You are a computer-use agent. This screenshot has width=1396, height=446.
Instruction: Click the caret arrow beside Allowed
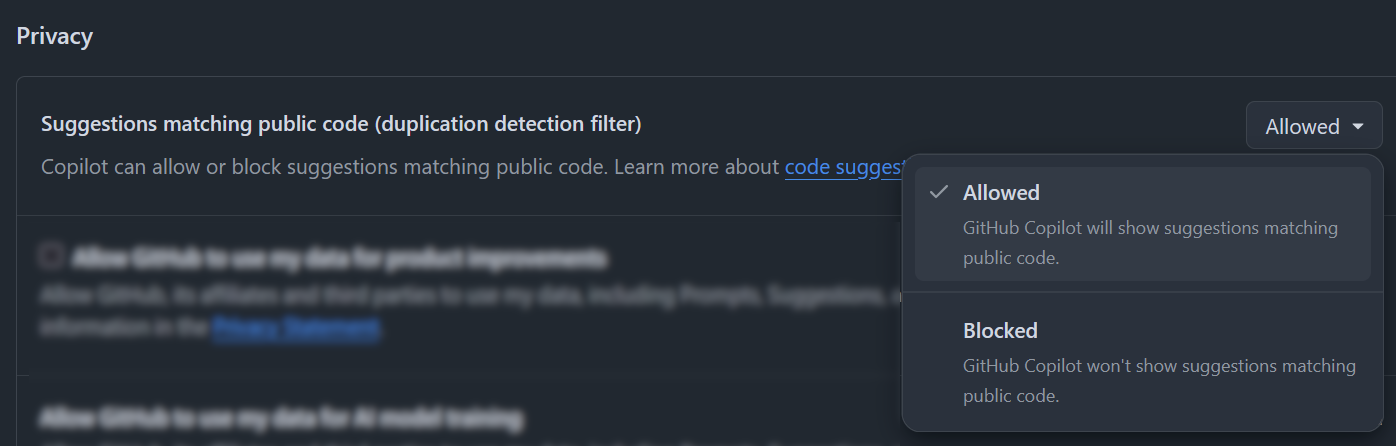[1357, 127]
